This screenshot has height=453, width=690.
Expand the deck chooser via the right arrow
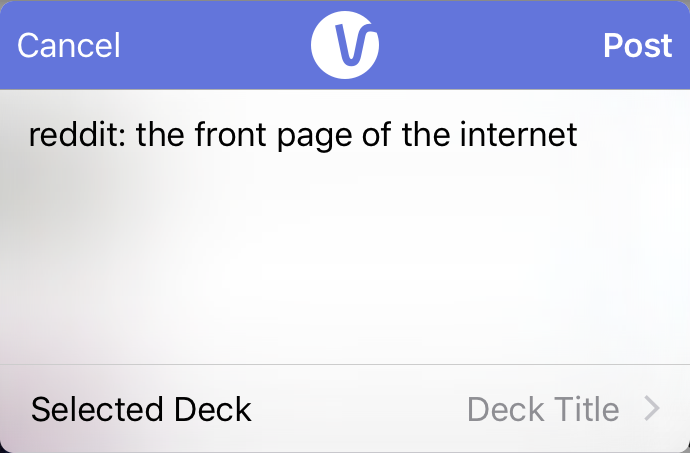[652, 409]
